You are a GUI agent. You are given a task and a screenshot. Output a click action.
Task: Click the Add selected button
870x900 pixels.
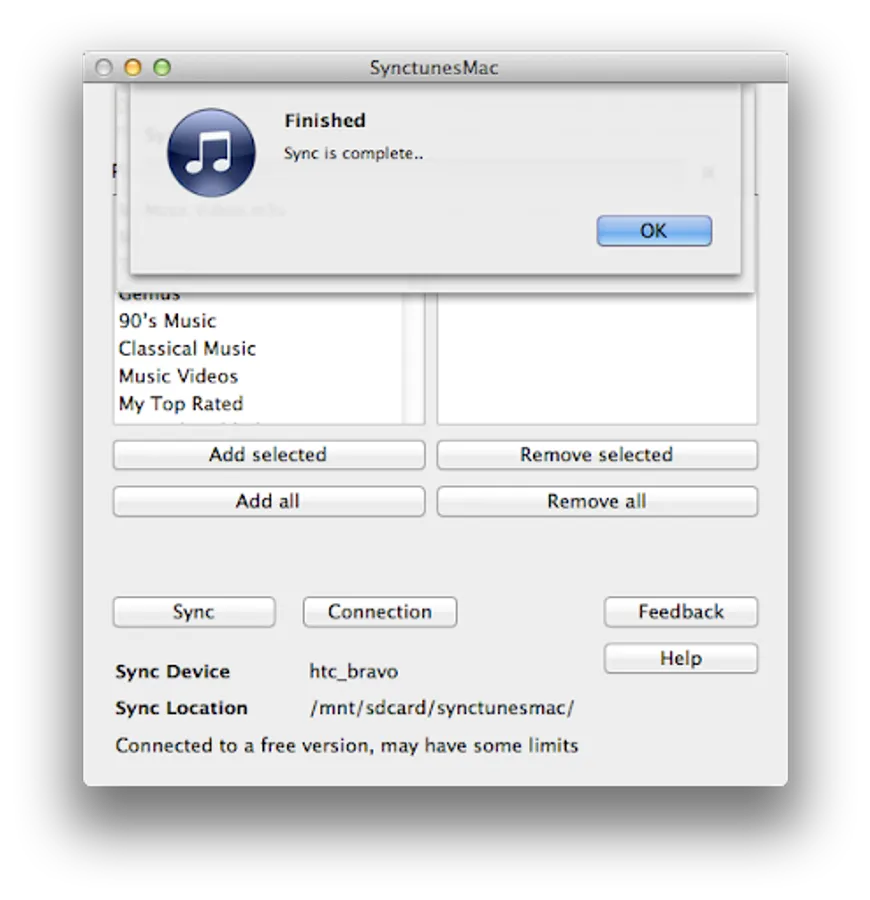(x=269, y=455)
